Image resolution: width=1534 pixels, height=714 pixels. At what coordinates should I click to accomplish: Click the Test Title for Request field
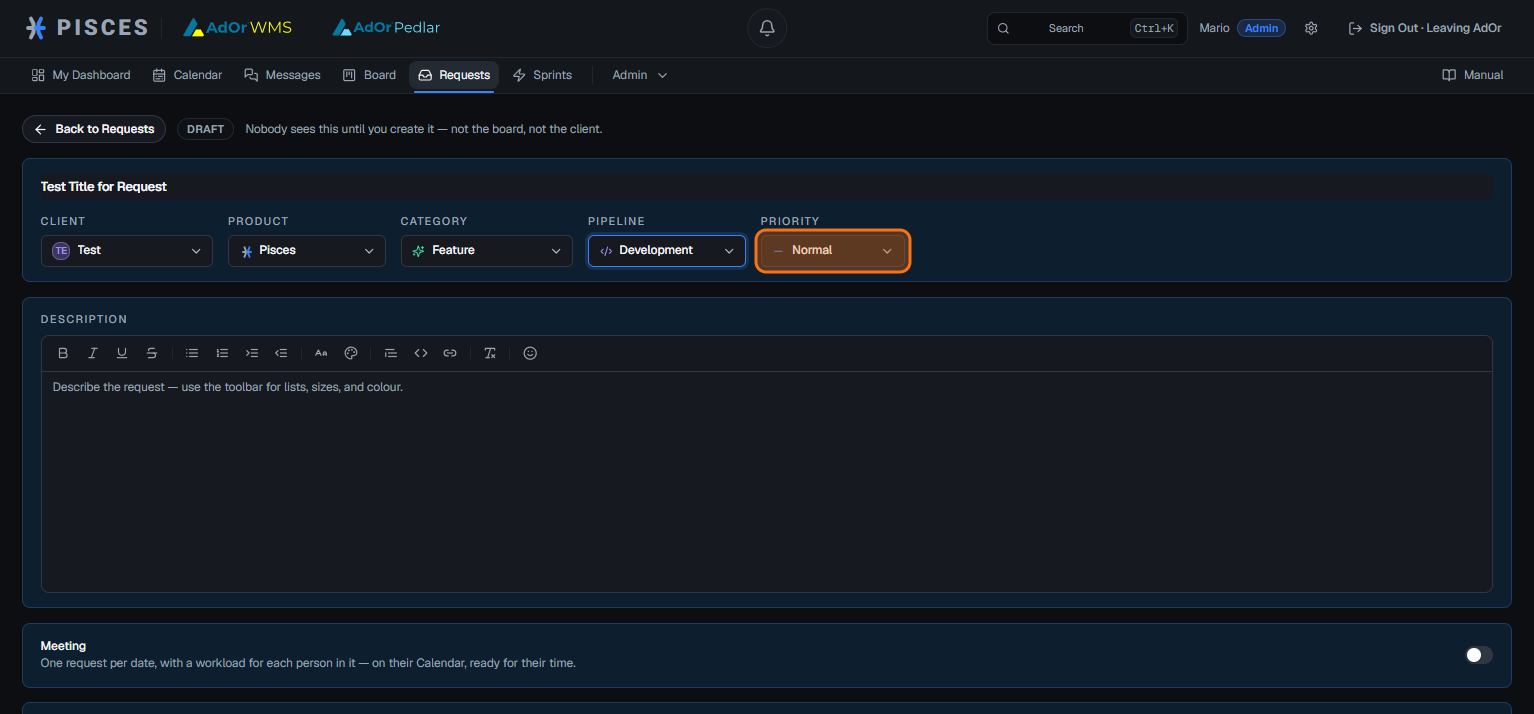coord(767,187)
